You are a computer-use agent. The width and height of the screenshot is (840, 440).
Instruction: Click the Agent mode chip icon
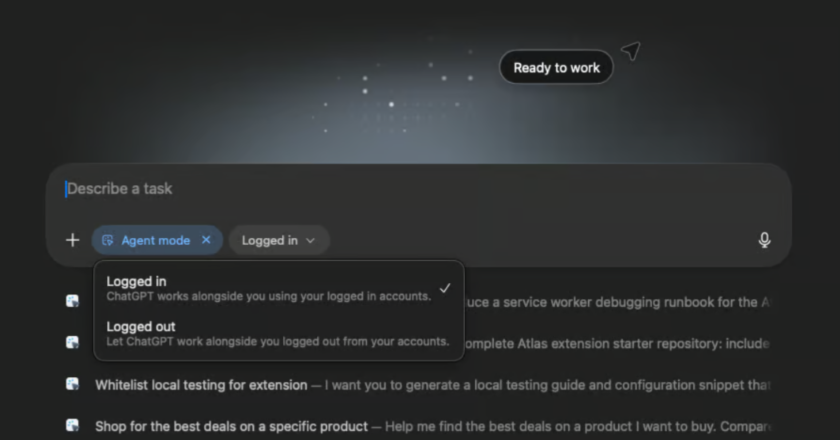(x=108, y=241)
